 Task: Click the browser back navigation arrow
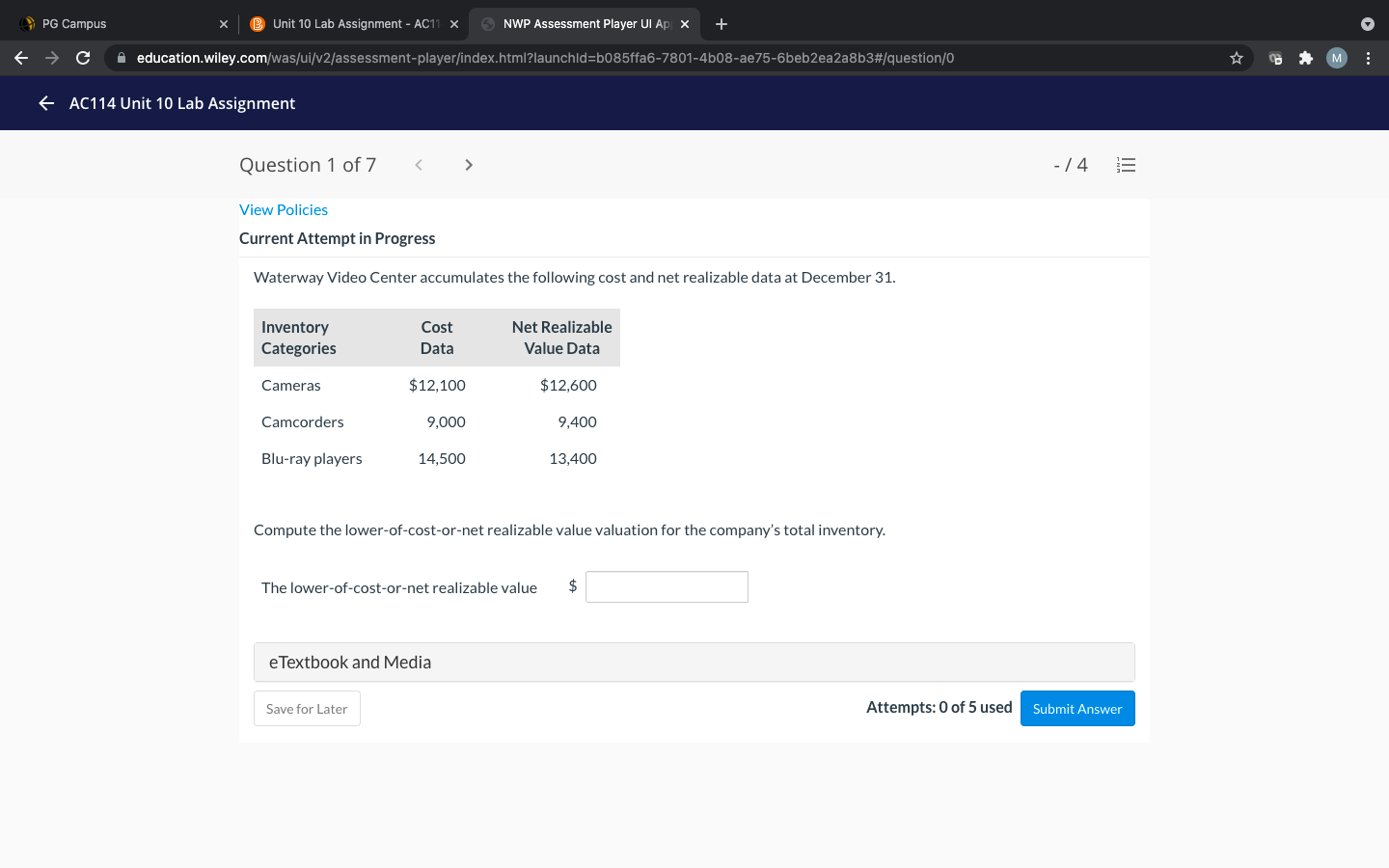point(21,58)
